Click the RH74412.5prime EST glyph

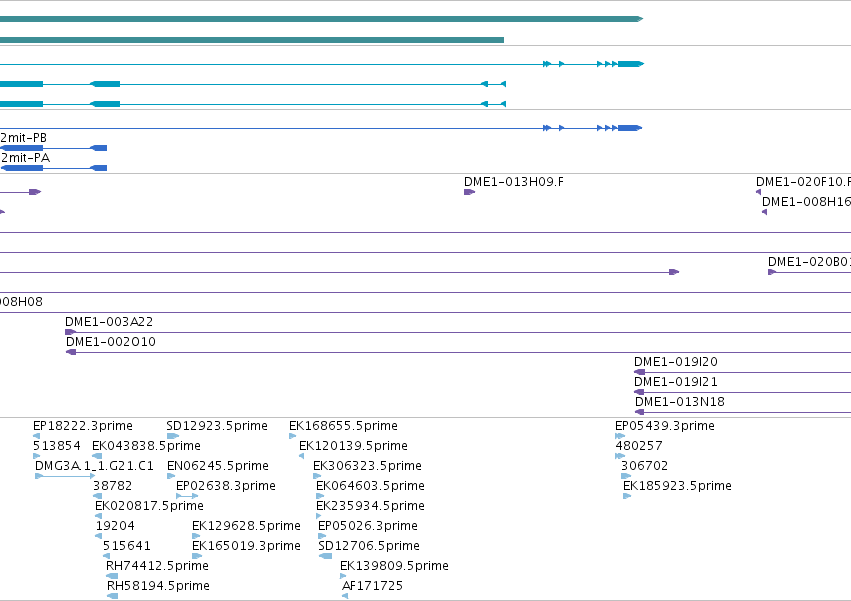point(112,576)
